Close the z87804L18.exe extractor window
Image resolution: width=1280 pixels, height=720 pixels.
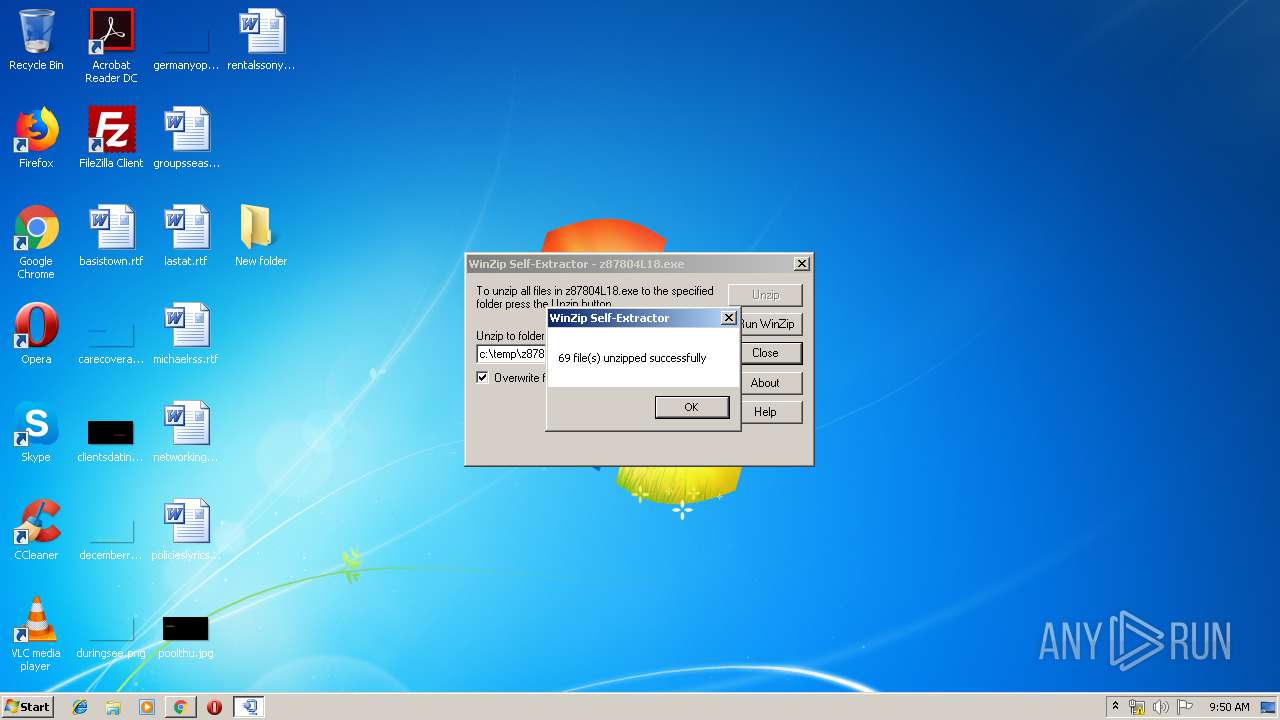click(x=801, y=264)
